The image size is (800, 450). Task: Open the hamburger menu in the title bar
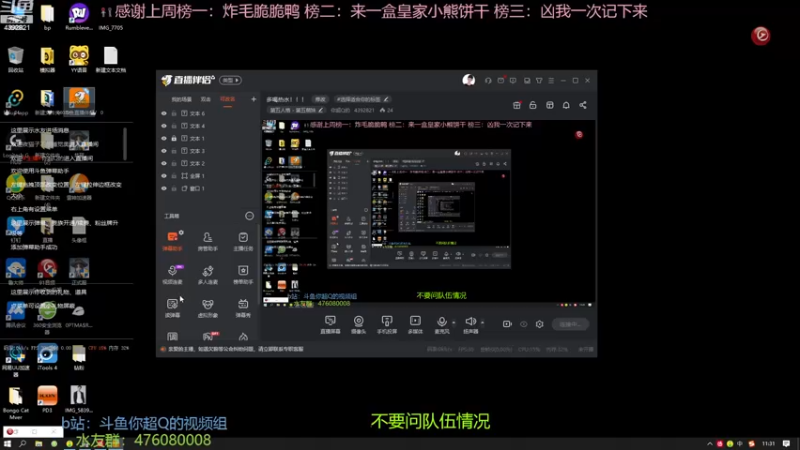tap(551, 81)
